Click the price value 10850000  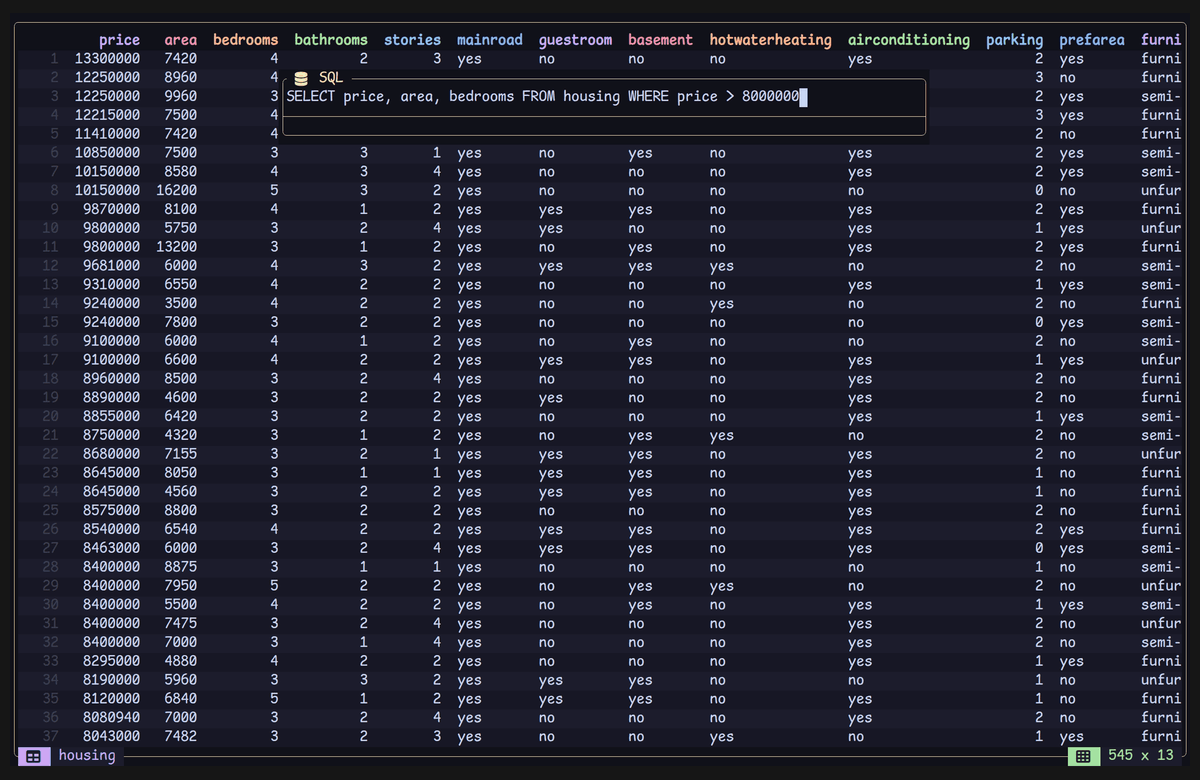107,153
